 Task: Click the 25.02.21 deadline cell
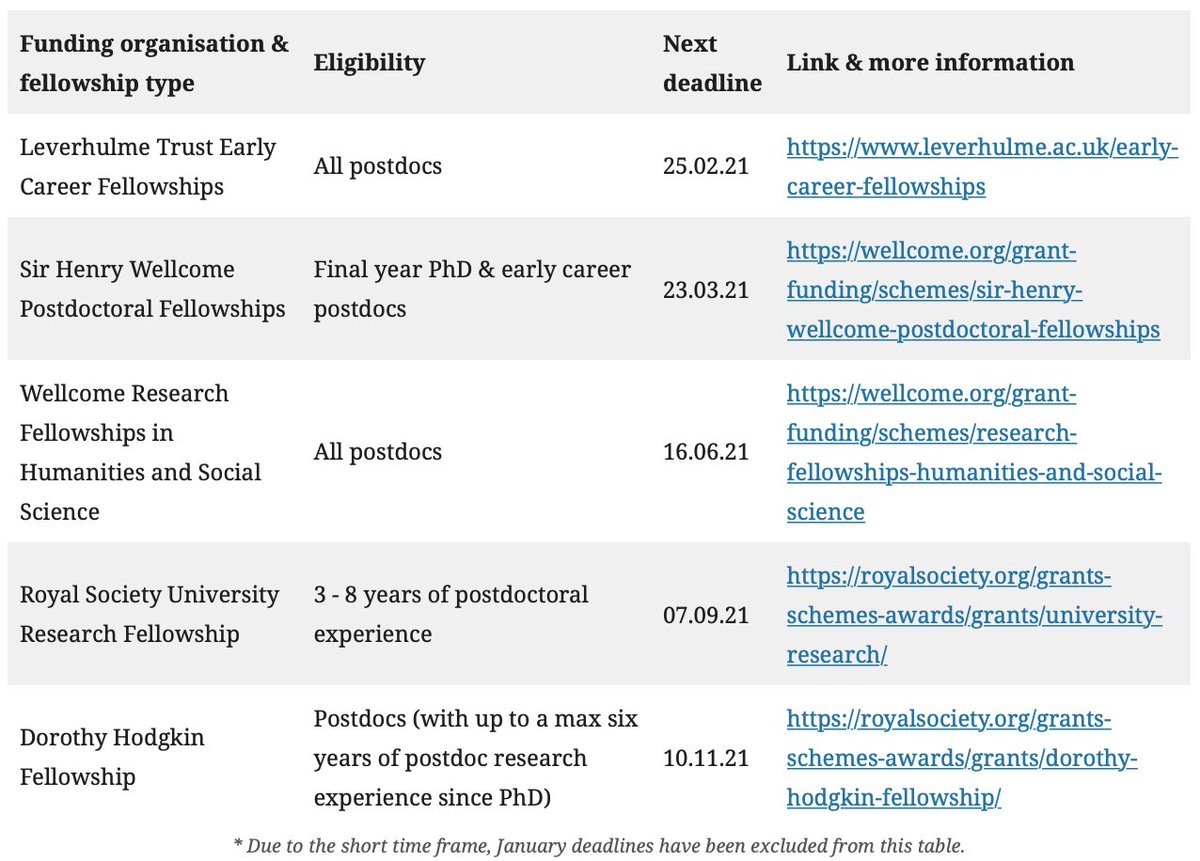[706, 167]
